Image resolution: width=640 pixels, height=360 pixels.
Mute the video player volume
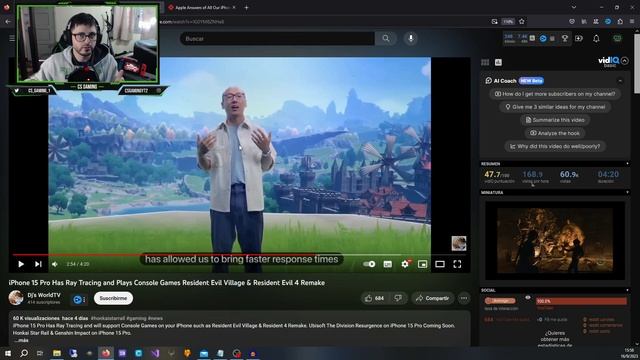(55, 264)
